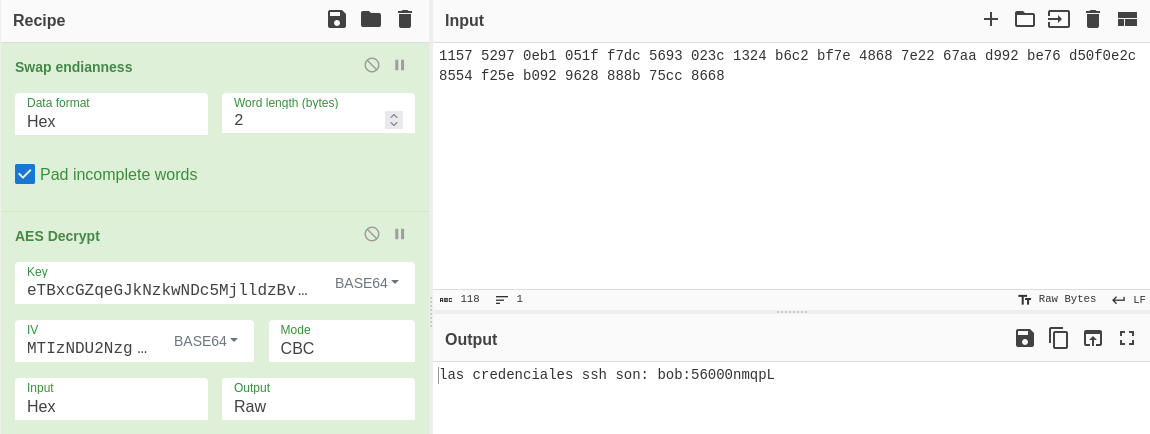Clear input and output with the trash icon
The width and height of the screenshot is (1150, 434).
(1093, 20)
